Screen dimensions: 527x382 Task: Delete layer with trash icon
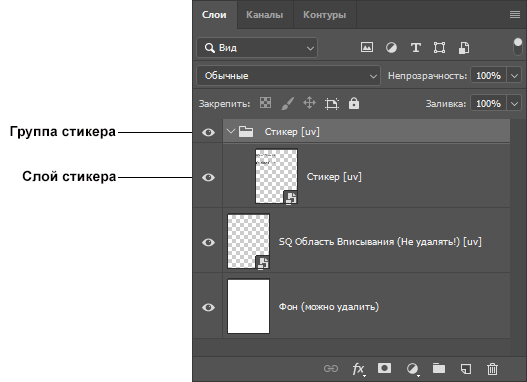492,369
